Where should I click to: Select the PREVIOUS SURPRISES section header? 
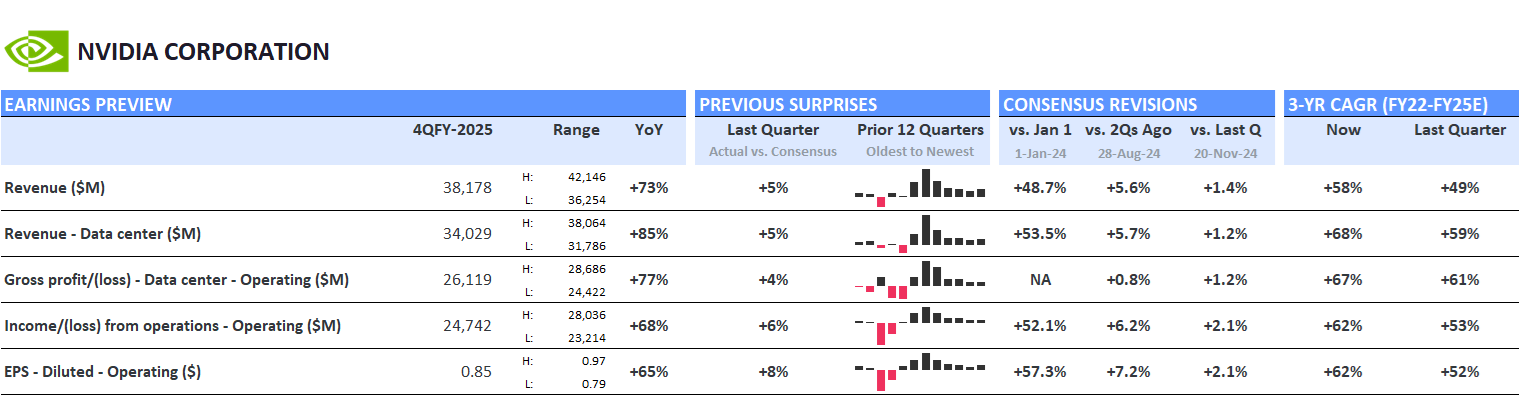[788, 105]
